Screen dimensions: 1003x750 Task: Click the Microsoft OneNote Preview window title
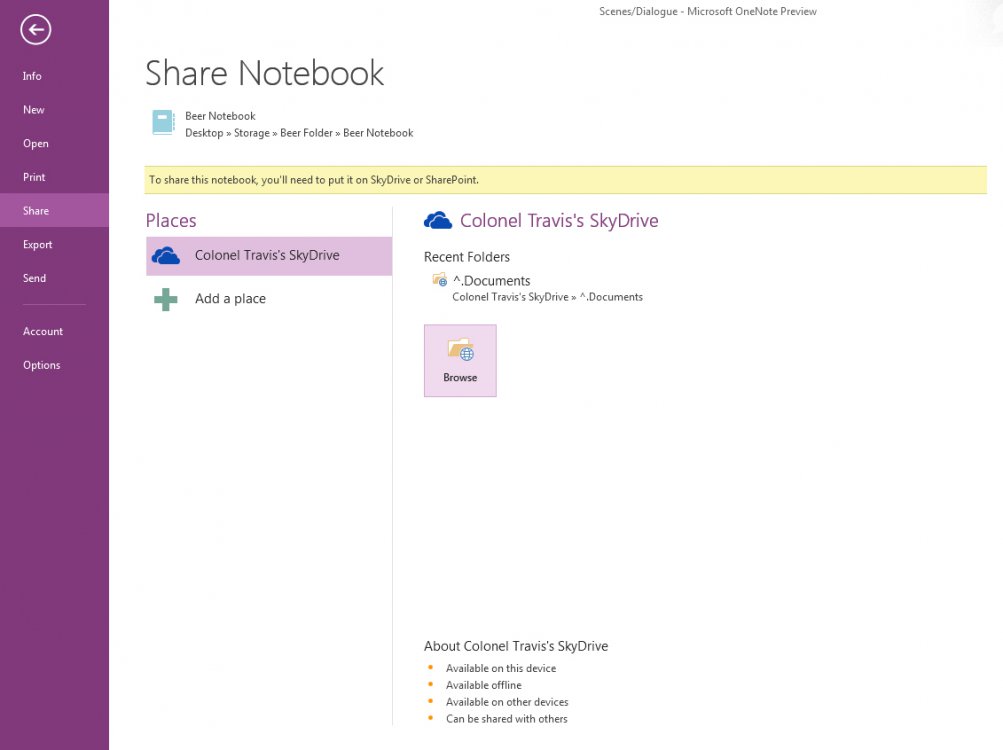coord(707,12)
